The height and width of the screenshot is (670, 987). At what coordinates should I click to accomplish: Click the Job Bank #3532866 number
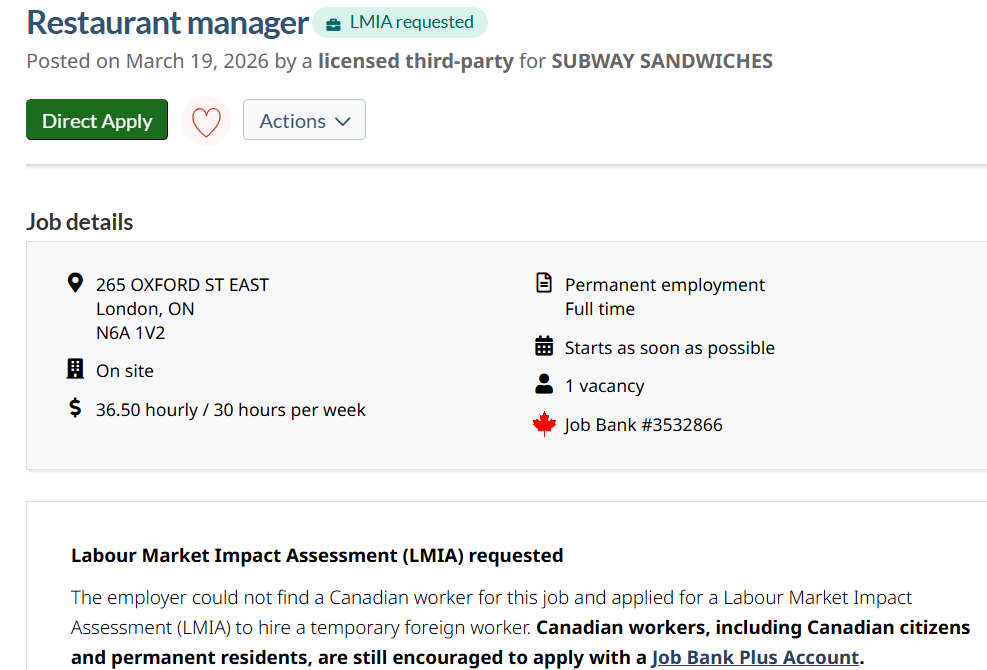pyautogui.click(x=643, y=425)
